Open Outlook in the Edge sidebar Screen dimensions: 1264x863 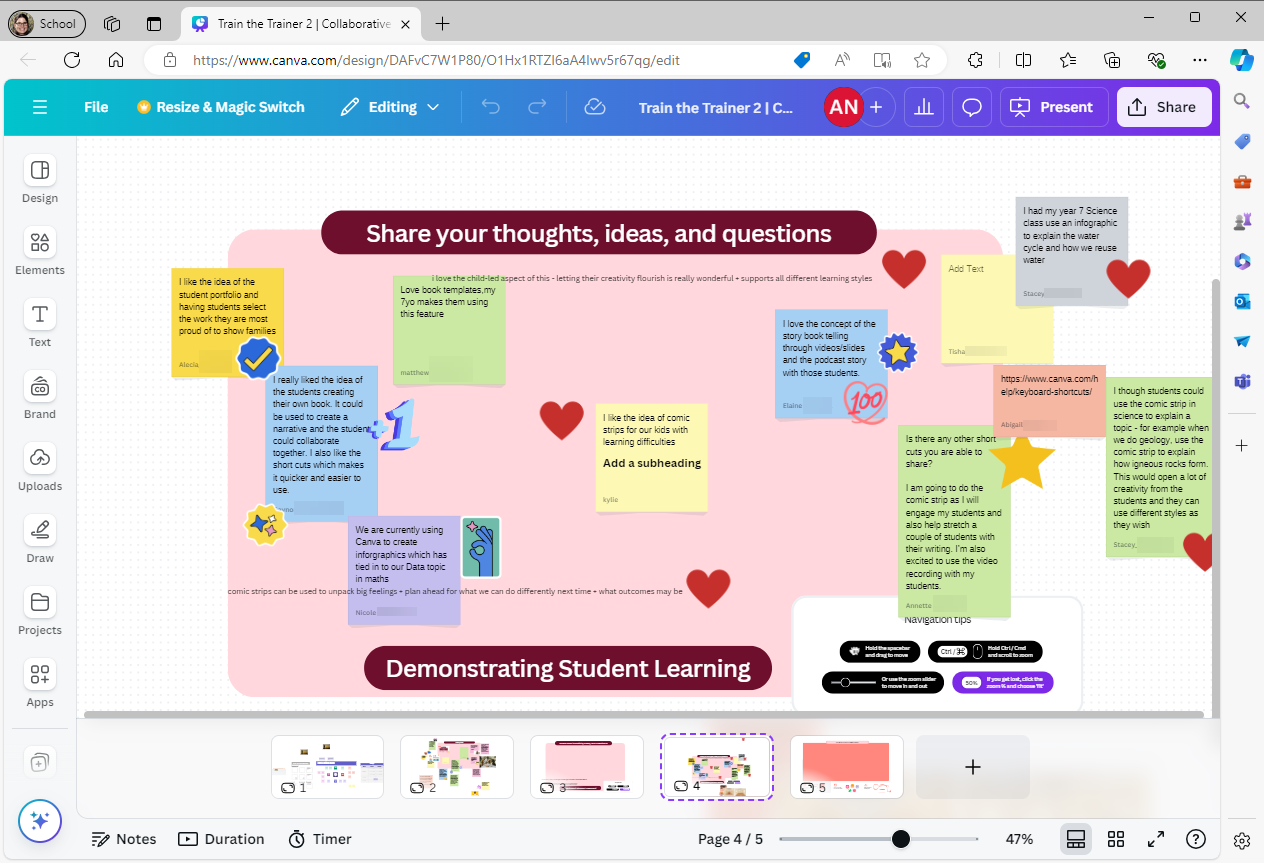point(1242,301)
